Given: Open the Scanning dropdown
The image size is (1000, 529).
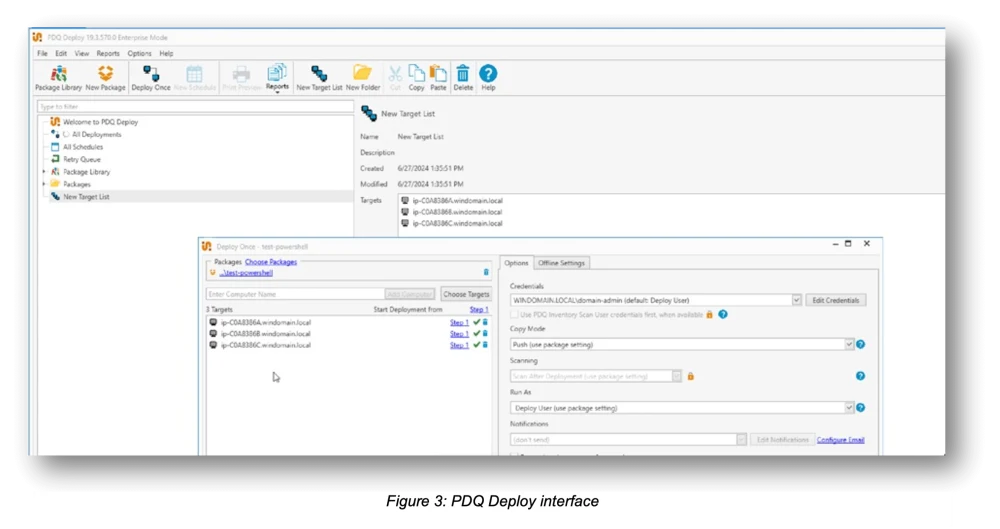Looking at the screenshot, I should coord(676,376).
